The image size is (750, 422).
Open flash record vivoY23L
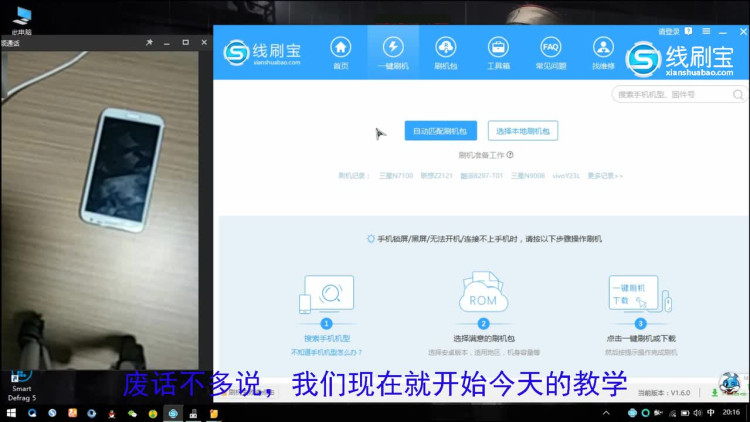pos(566,176)
